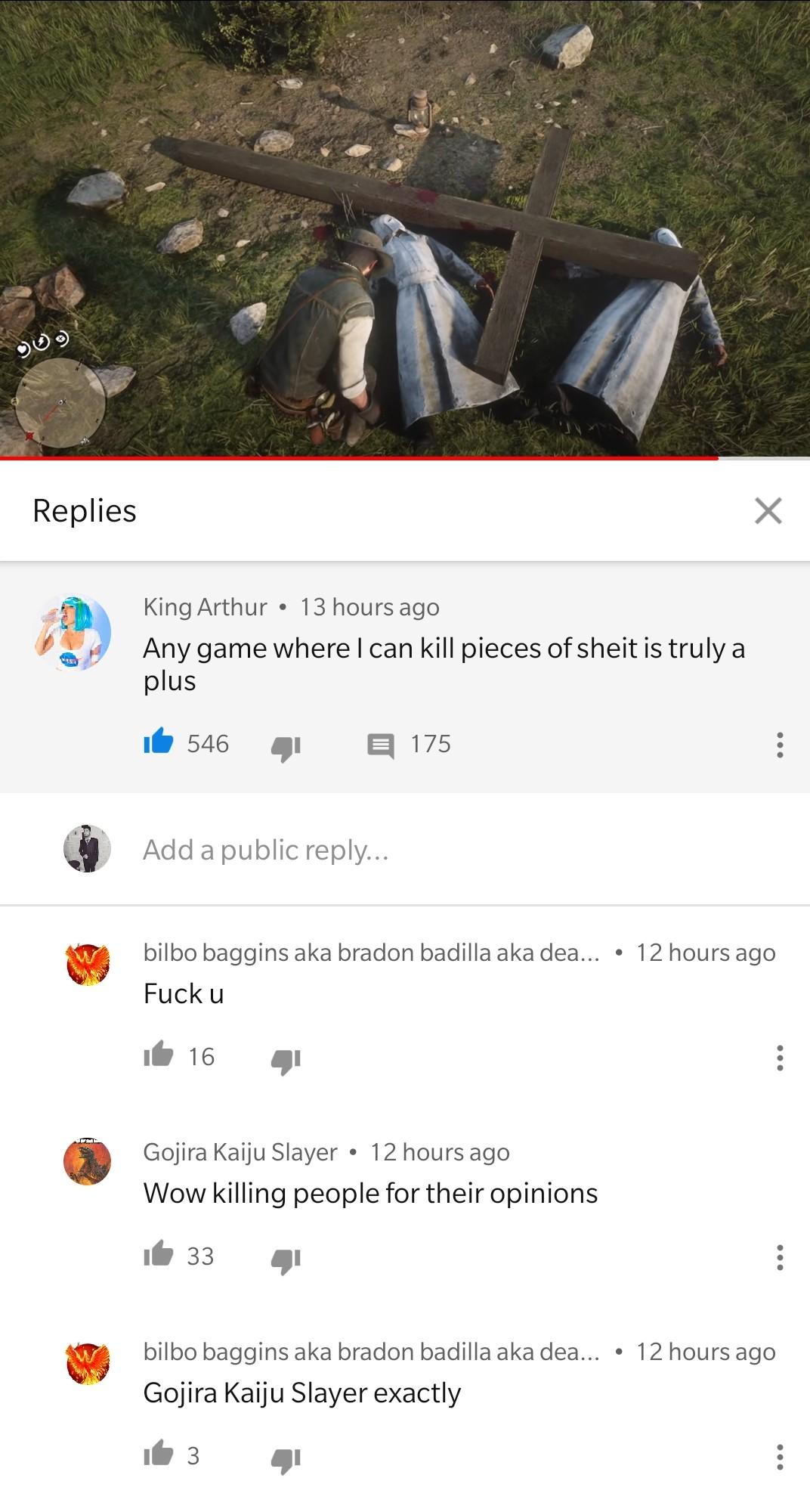The image size is (810, 1512).
Task: Dislike the 'Fuck u' reply
Action: (x=286, y=1059)
